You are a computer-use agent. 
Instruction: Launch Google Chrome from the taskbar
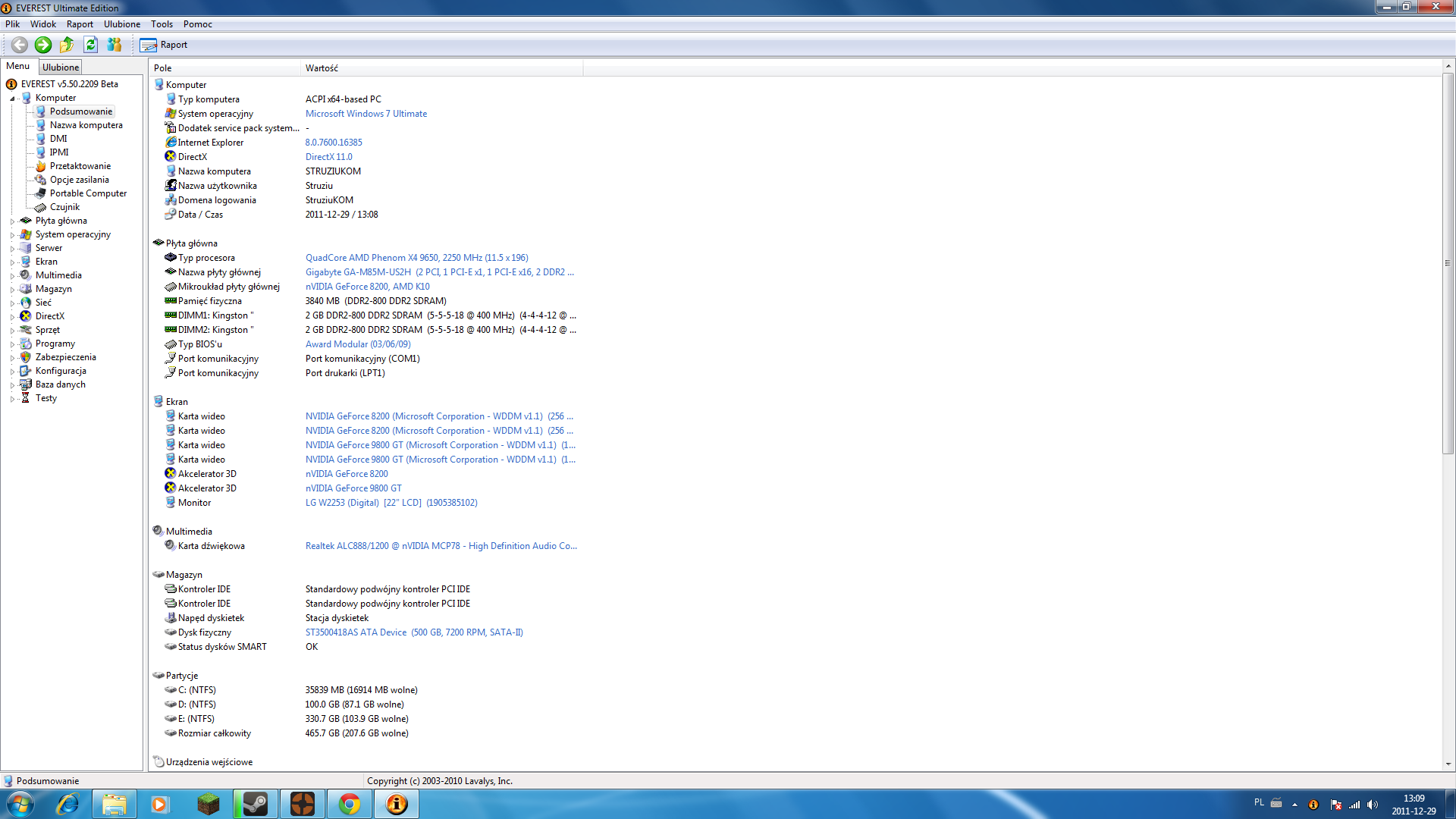coord(350,804)
